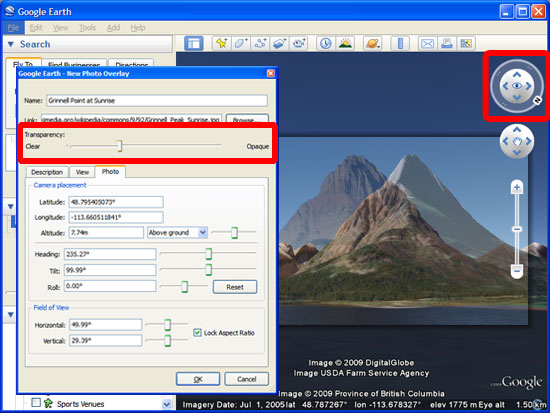The height and width of the screenshot is (413, 550).
Task: Click the Email envelope icon
Action: click(427, 44)
